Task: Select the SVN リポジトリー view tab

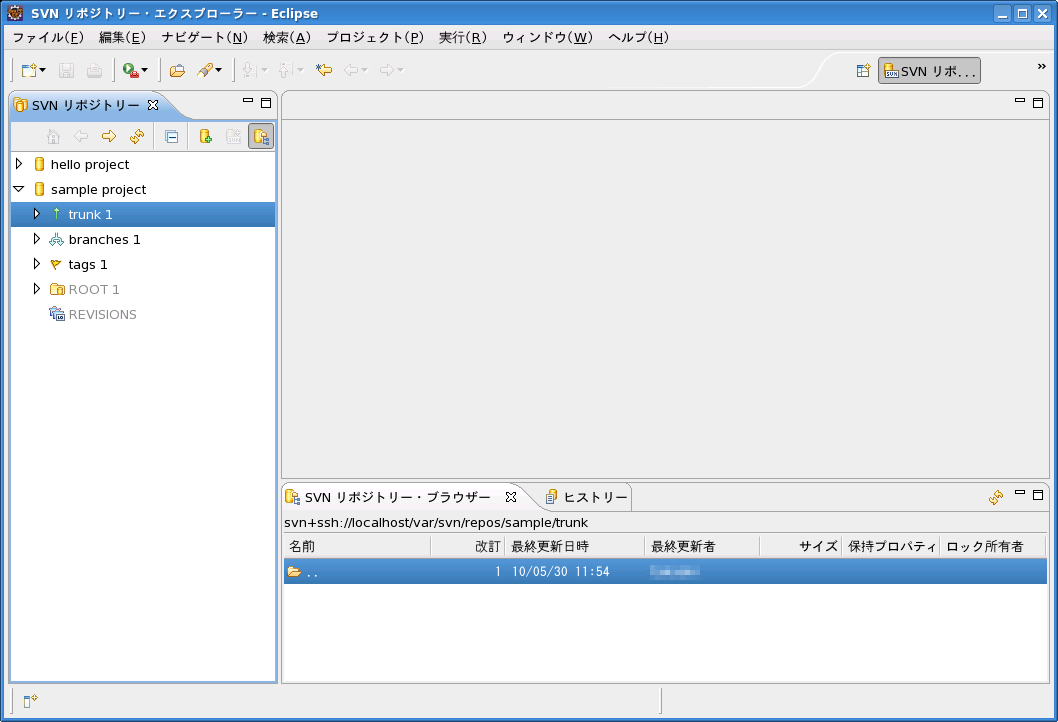Action: 86,105
